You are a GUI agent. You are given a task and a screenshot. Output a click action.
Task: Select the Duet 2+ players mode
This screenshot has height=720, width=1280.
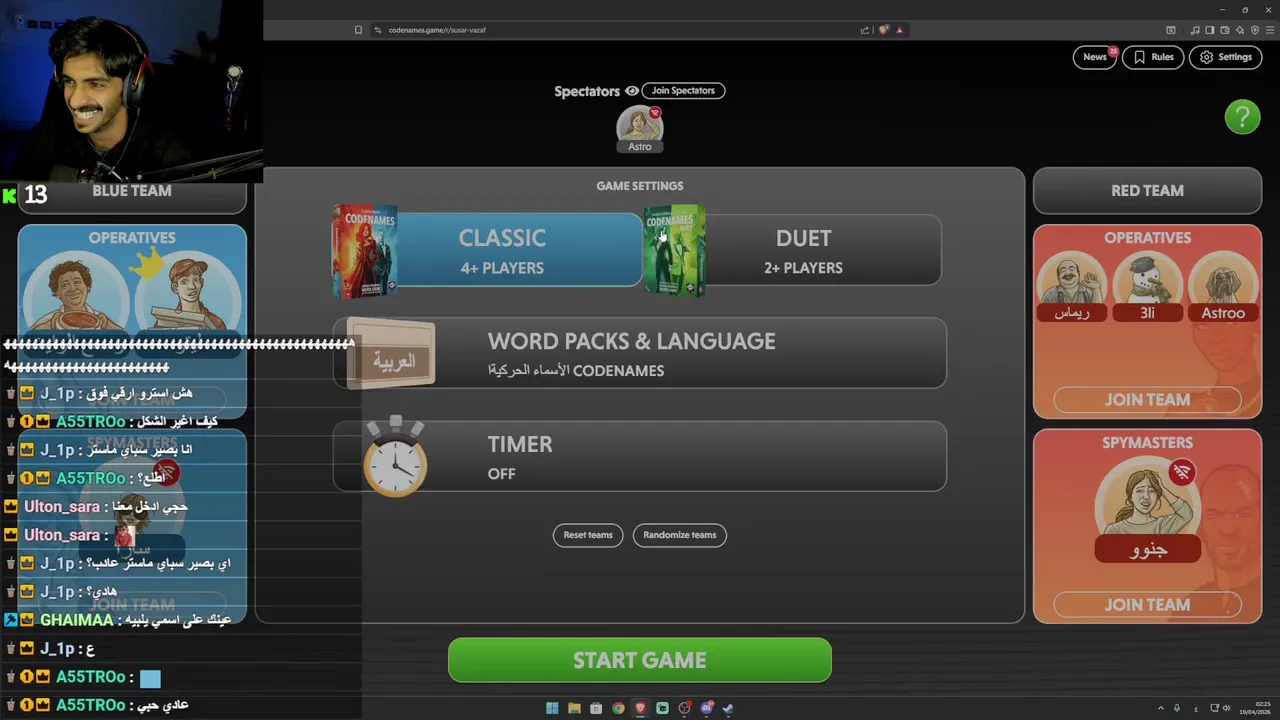coord(803,251)
